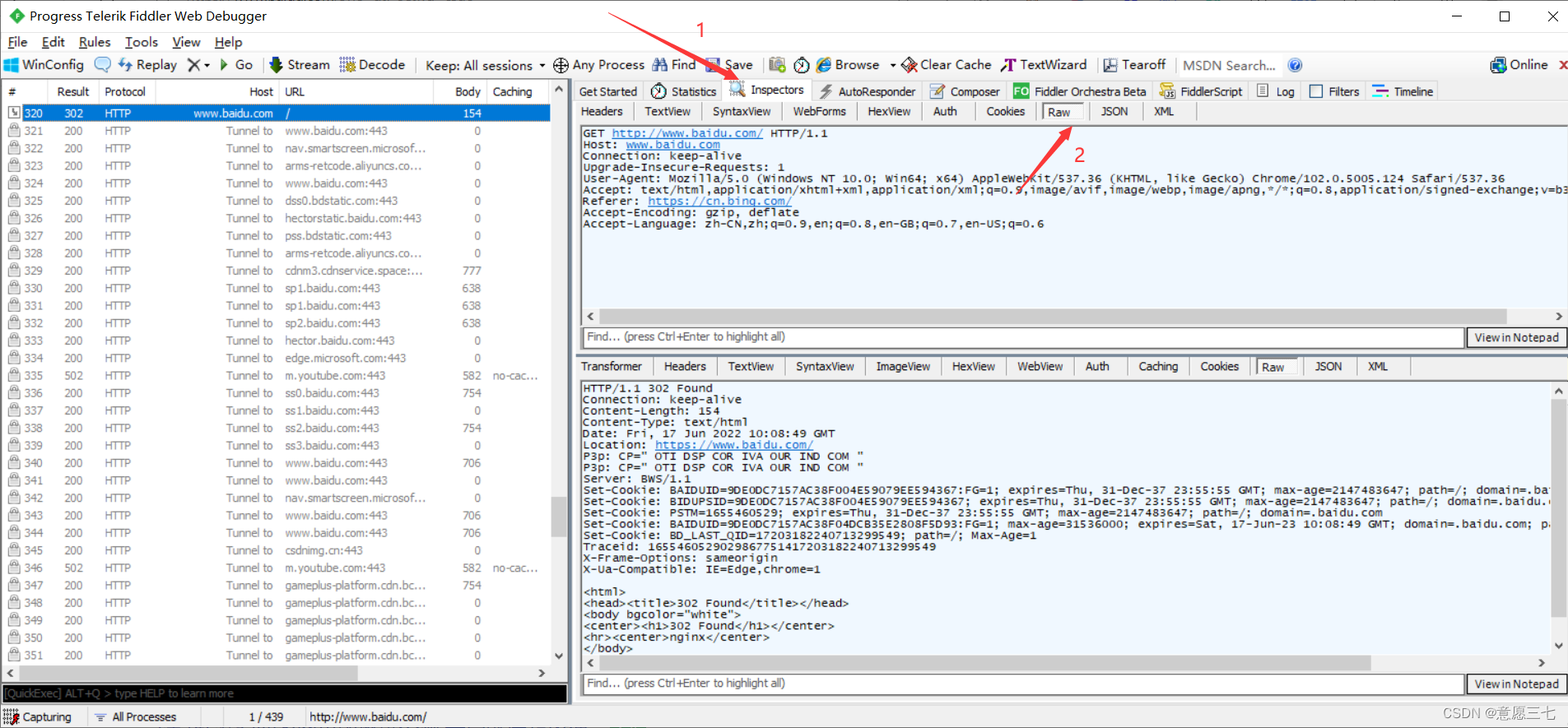Select the response ImageView tab

[x=903, y=367]
